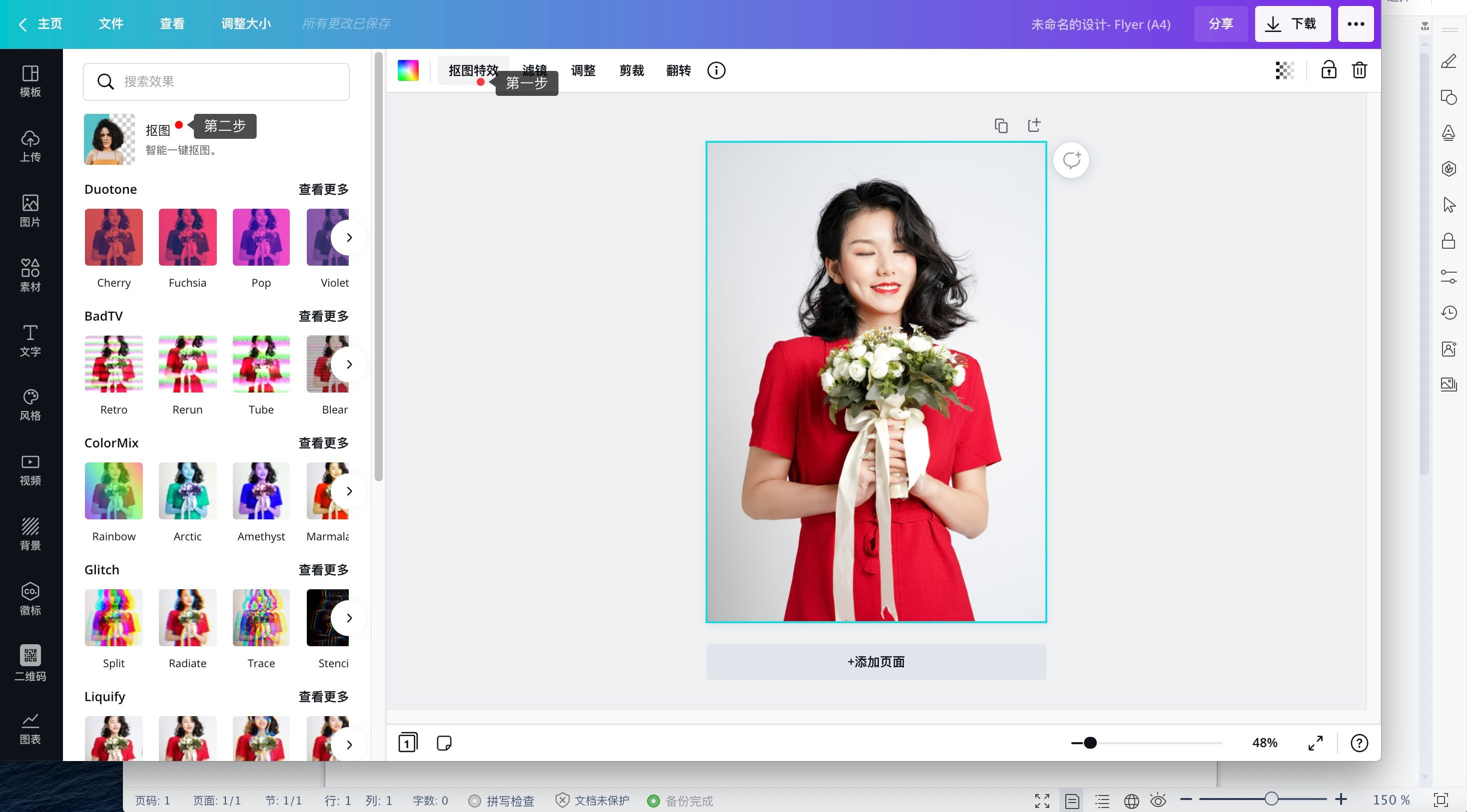Delete the selected image with trash icon
Screen dimensions: 1467x812
click(1359, 70)
